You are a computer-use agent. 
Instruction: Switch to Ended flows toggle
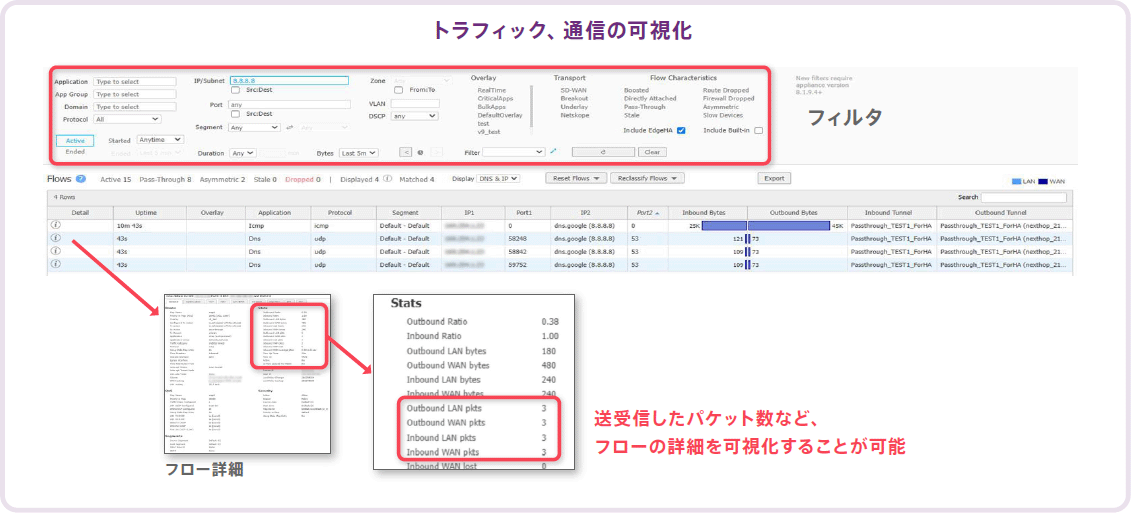click(74, 152)
